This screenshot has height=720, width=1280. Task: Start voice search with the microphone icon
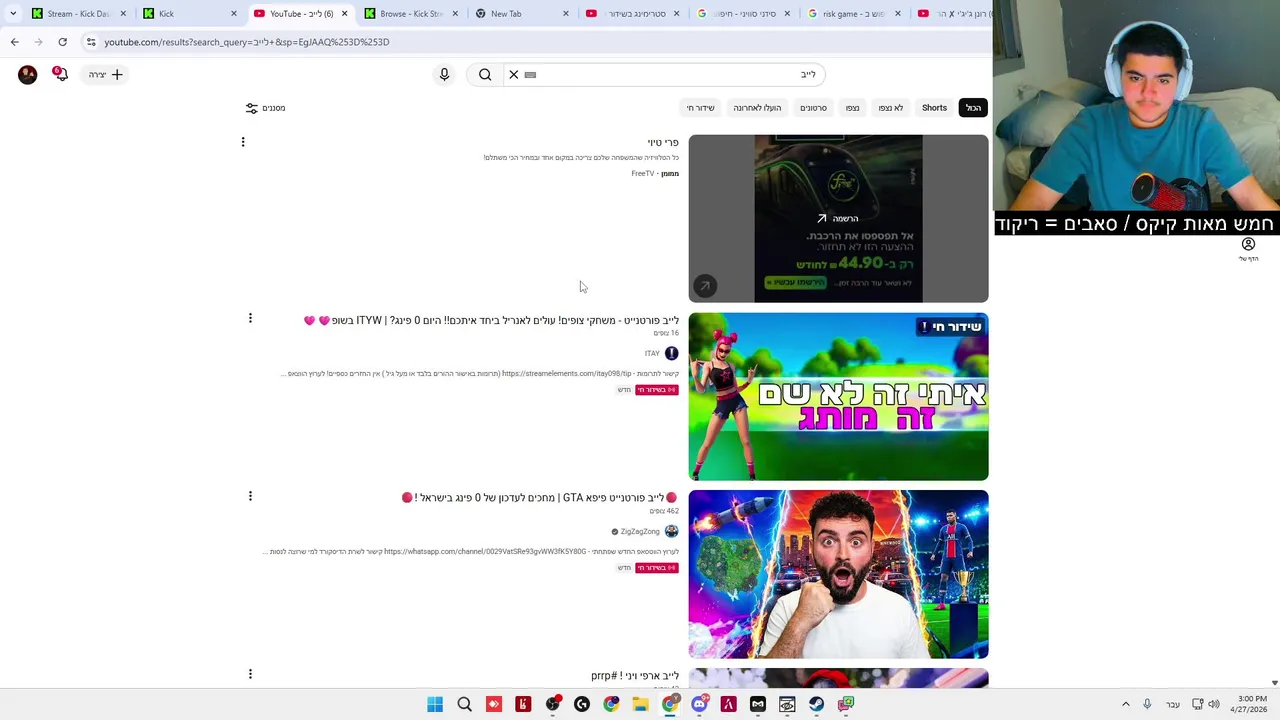pos(444,74)
